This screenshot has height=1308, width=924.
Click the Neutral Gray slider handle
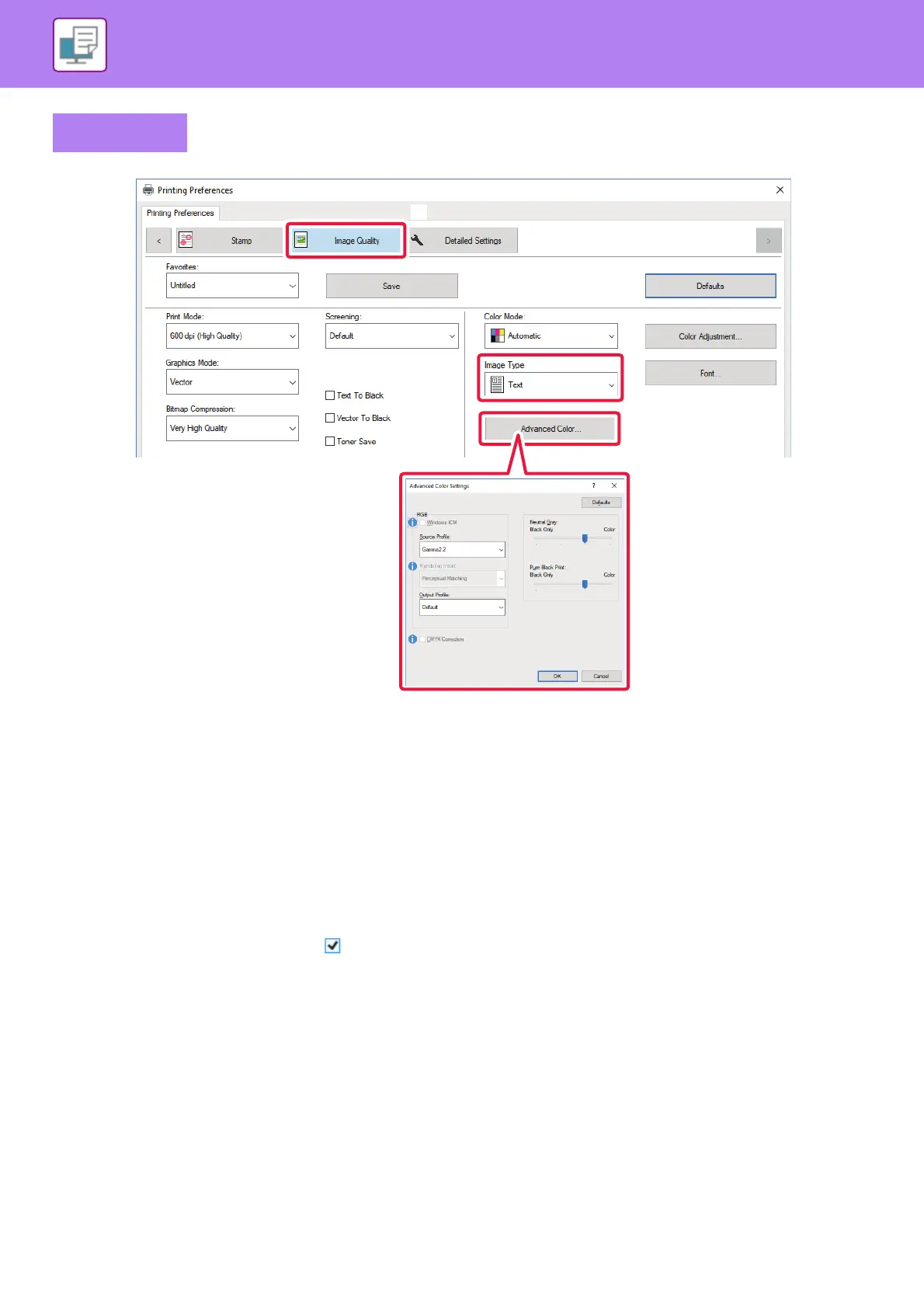point(585,538)
